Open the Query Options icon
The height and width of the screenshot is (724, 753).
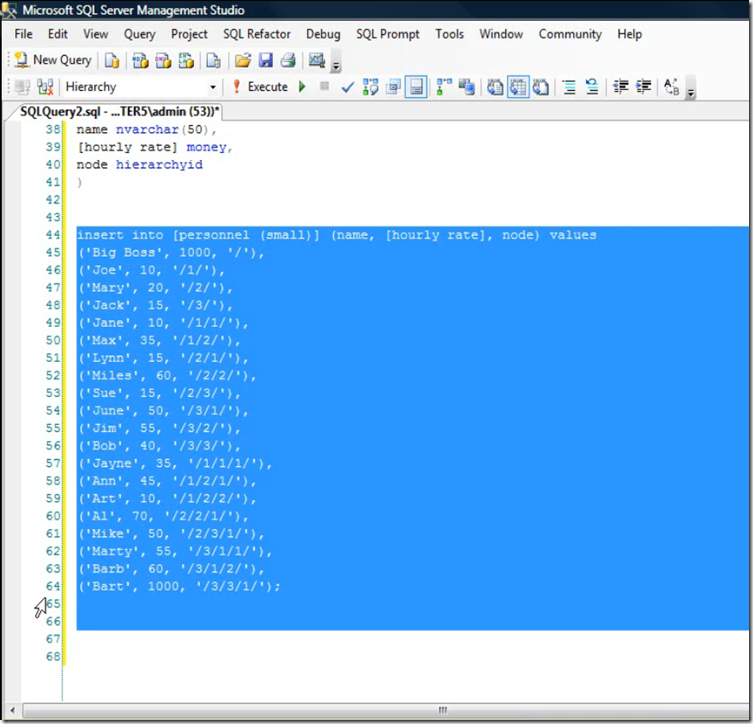tap(393, 87)
